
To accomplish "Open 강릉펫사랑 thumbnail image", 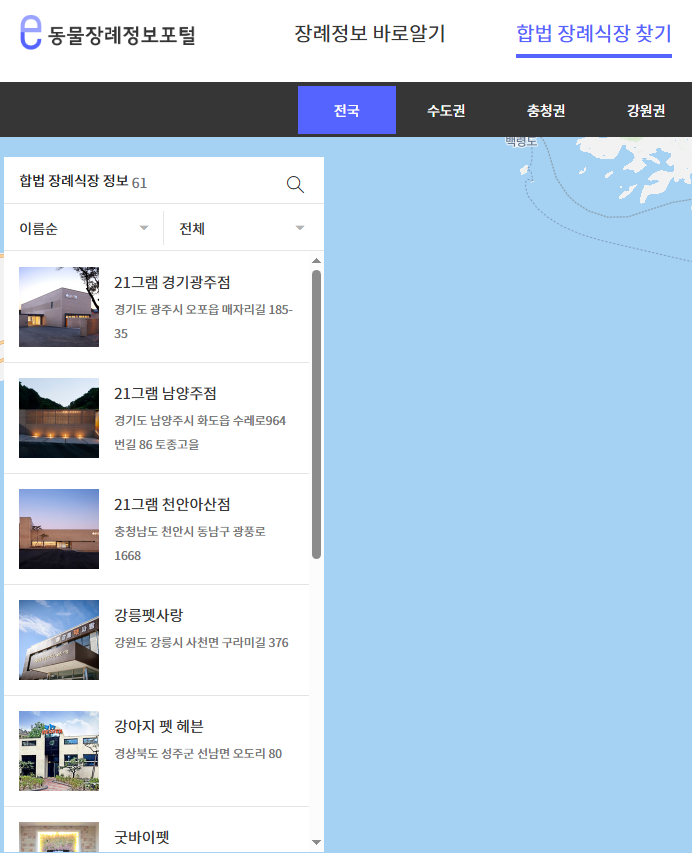I will (59, 640).
